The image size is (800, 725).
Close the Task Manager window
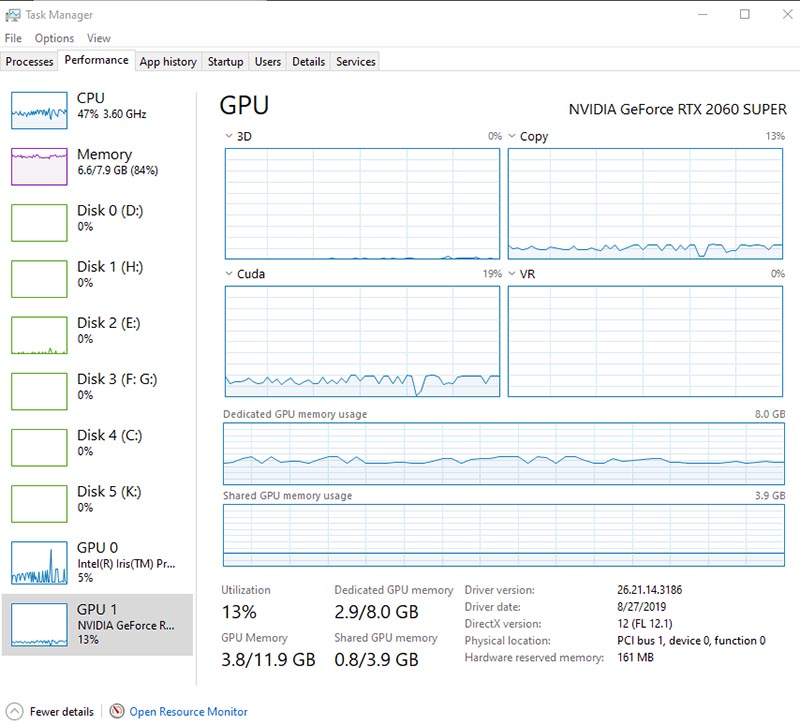tap(787, 14)
